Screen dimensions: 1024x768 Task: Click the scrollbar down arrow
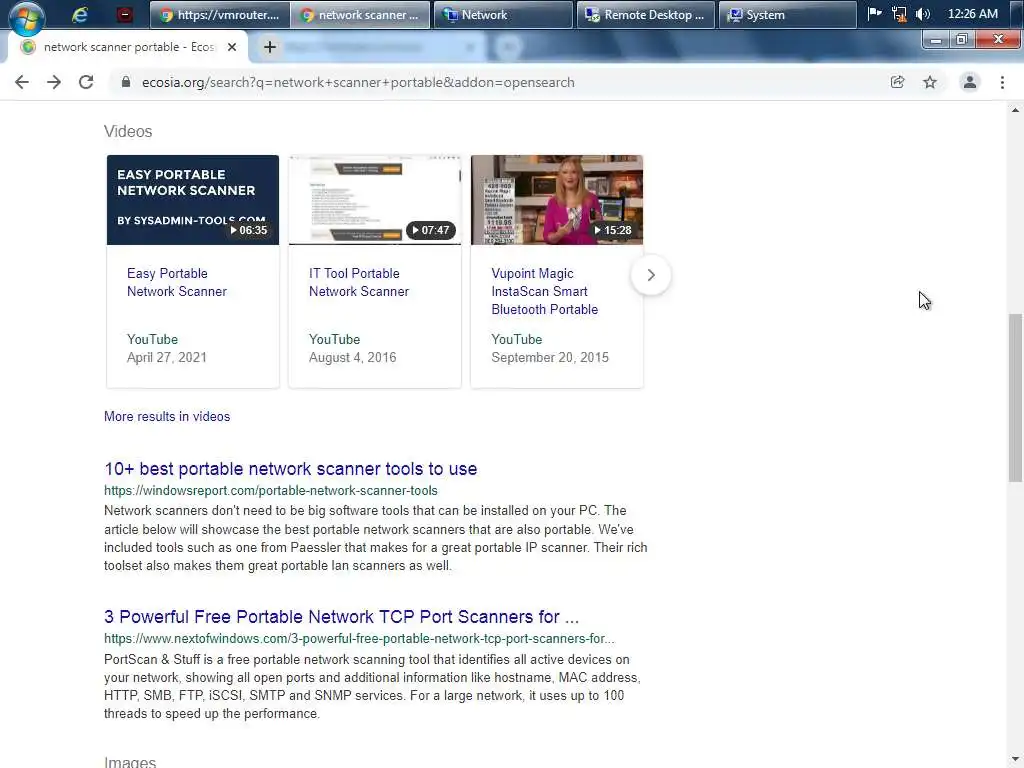pyautogui.click(x=1015, y=761)
